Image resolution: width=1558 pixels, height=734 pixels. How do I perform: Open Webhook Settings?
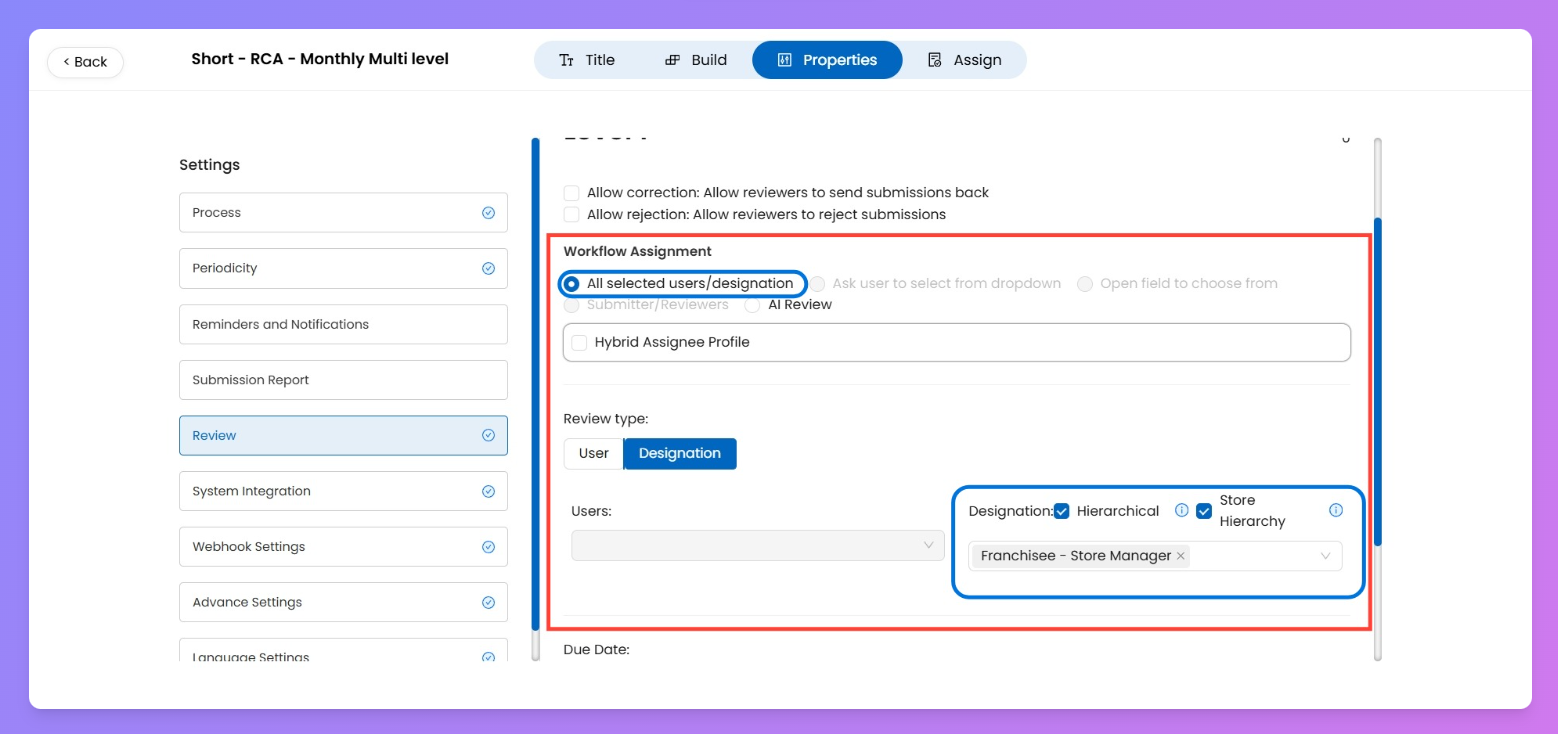343,547
